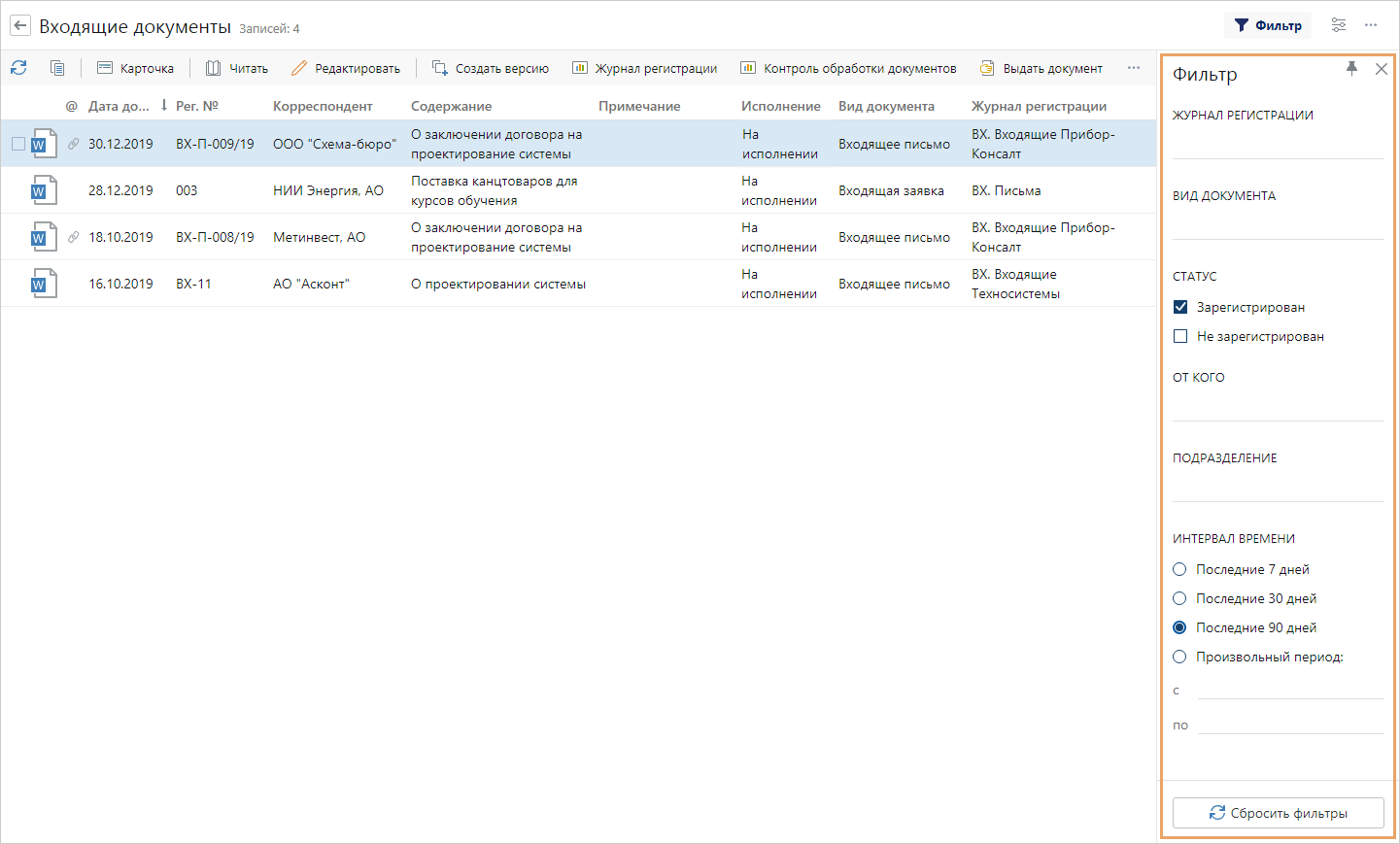
Task: Pin the Фильтр panel
Action: [1351, 69]
